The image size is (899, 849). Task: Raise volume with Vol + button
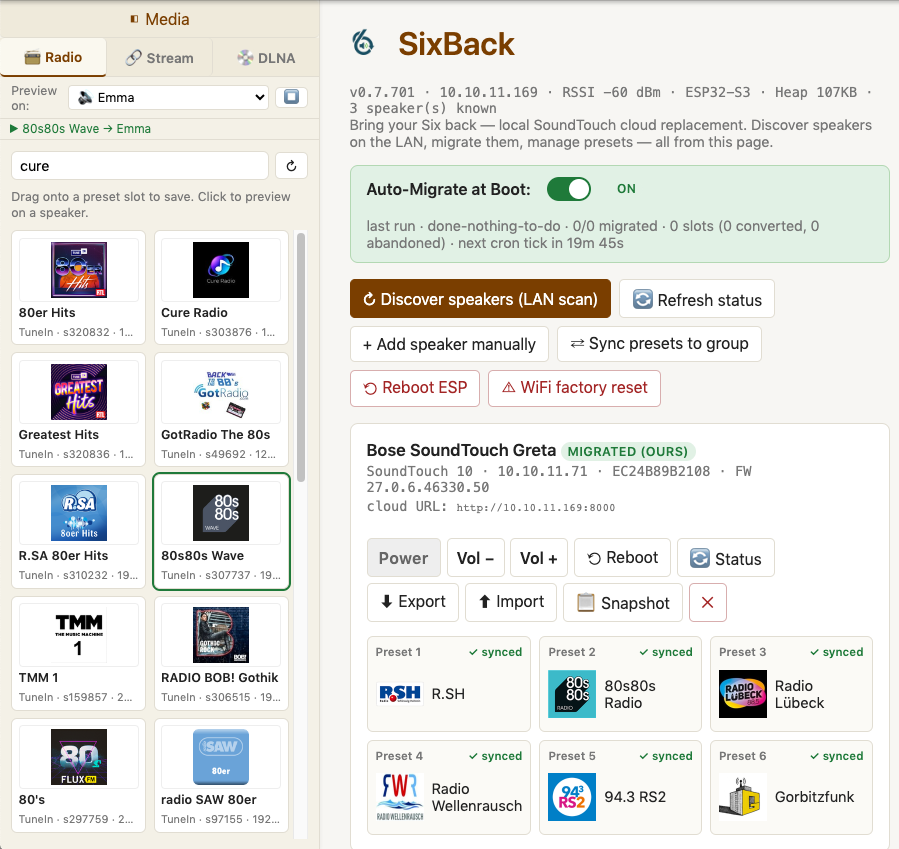tap(539, 558)
